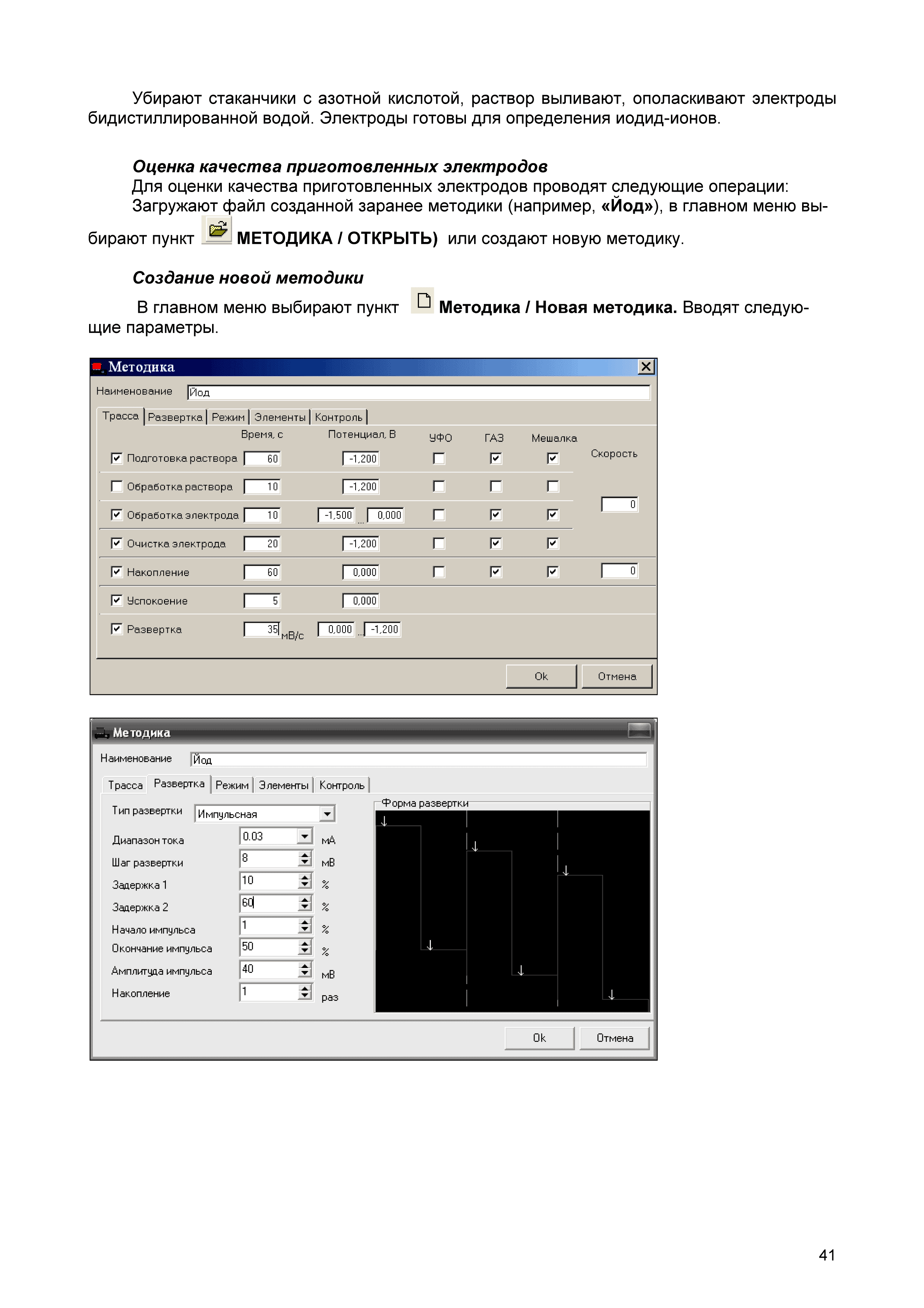Enable УФО for the Подготовка раствора row

[x=439, y=458]
